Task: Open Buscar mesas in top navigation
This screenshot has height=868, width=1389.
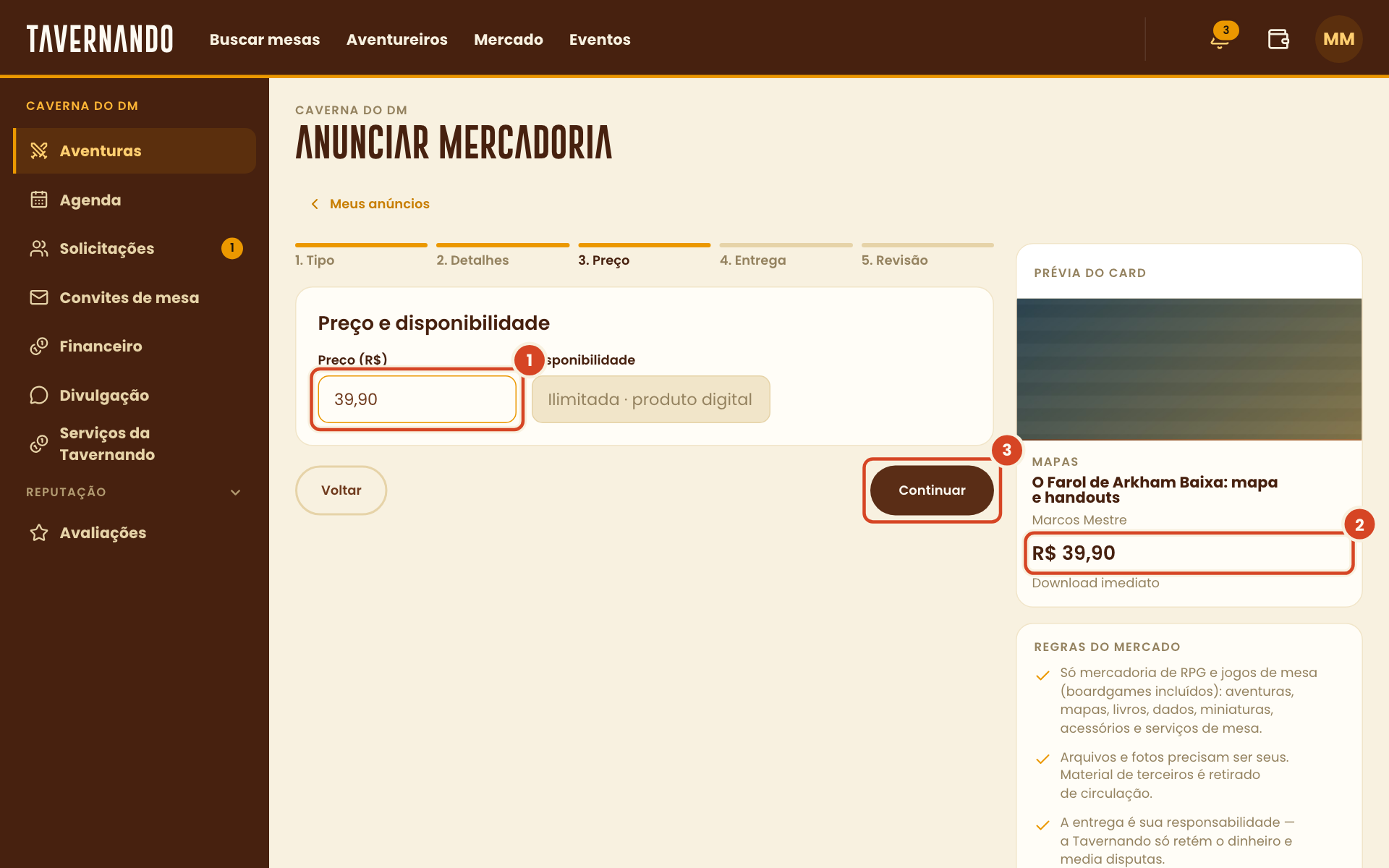Action: [x=265, y=39]
